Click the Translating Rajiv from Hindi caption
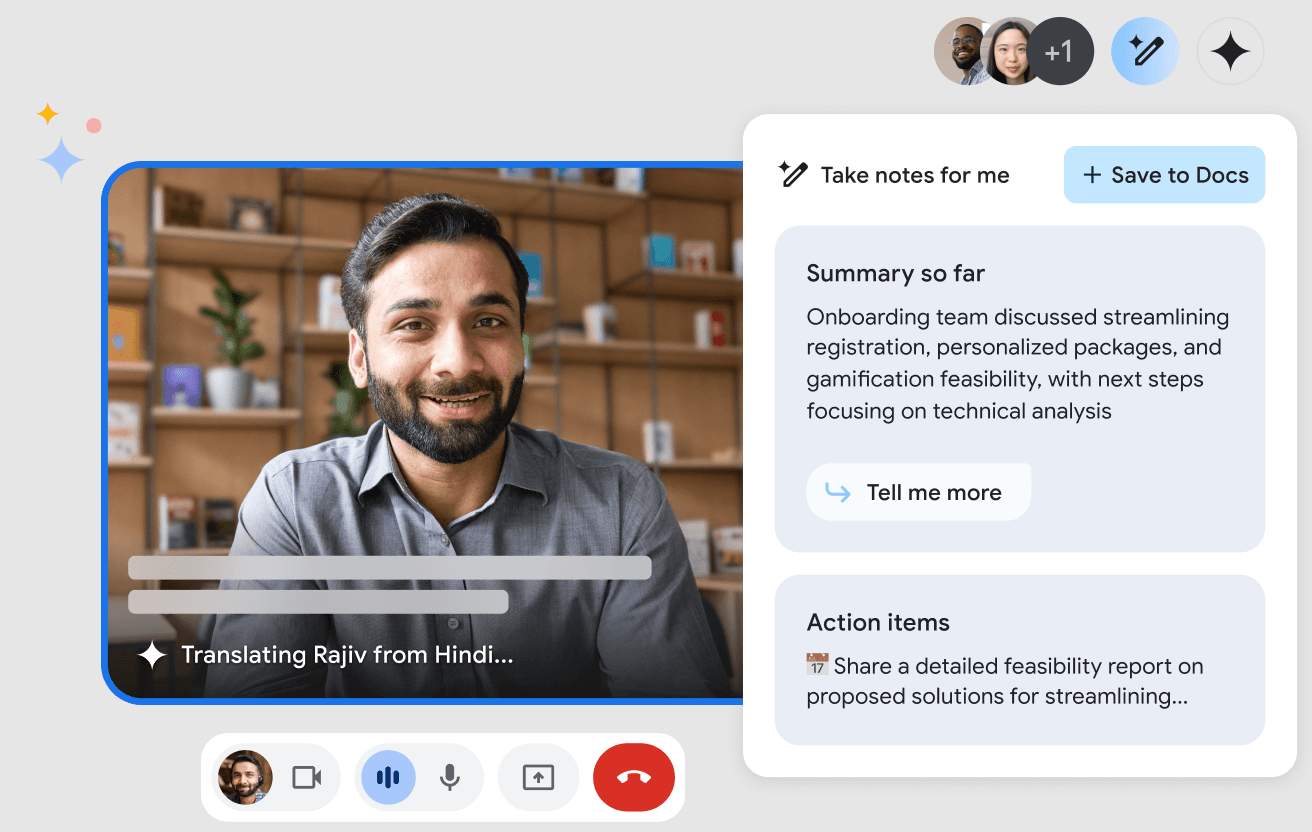Image resolution: width=1312 pixels, height=832 pixels. 347,655
